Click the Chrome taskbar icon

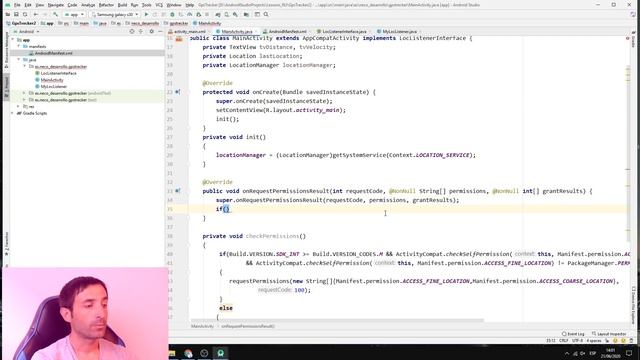tap(188, 353)
